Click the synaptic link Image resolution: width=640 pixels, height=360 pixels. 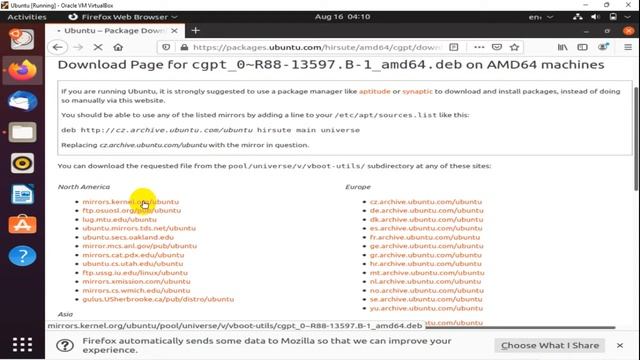pyautogui.click(x=417, y=91)
